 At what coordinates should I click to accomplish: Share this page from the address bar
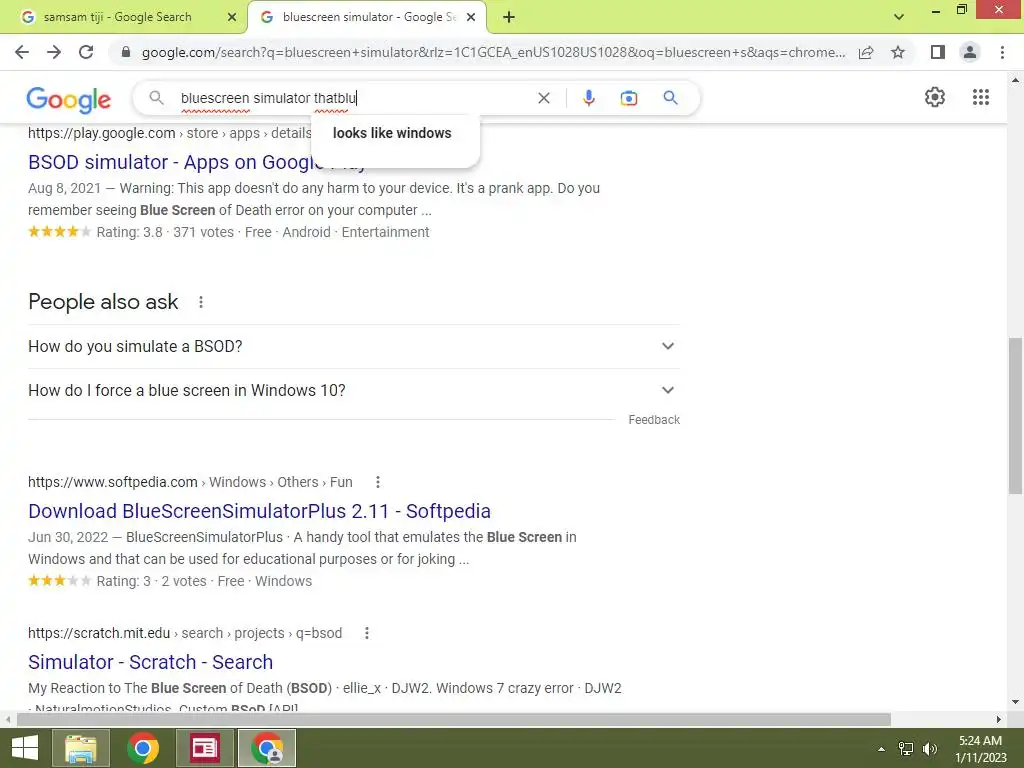click(866, 52)
